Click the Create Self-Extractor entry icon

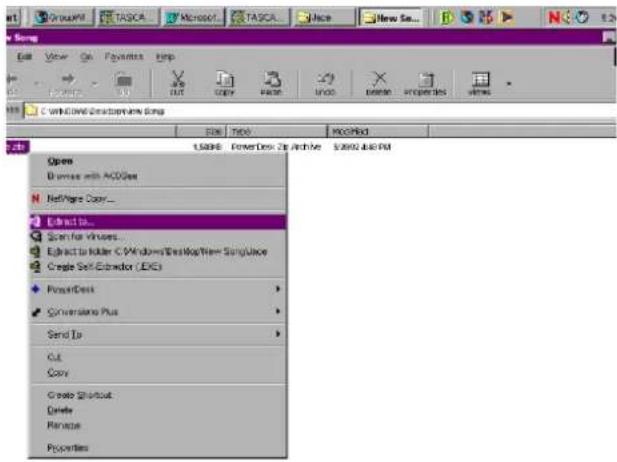36,267
